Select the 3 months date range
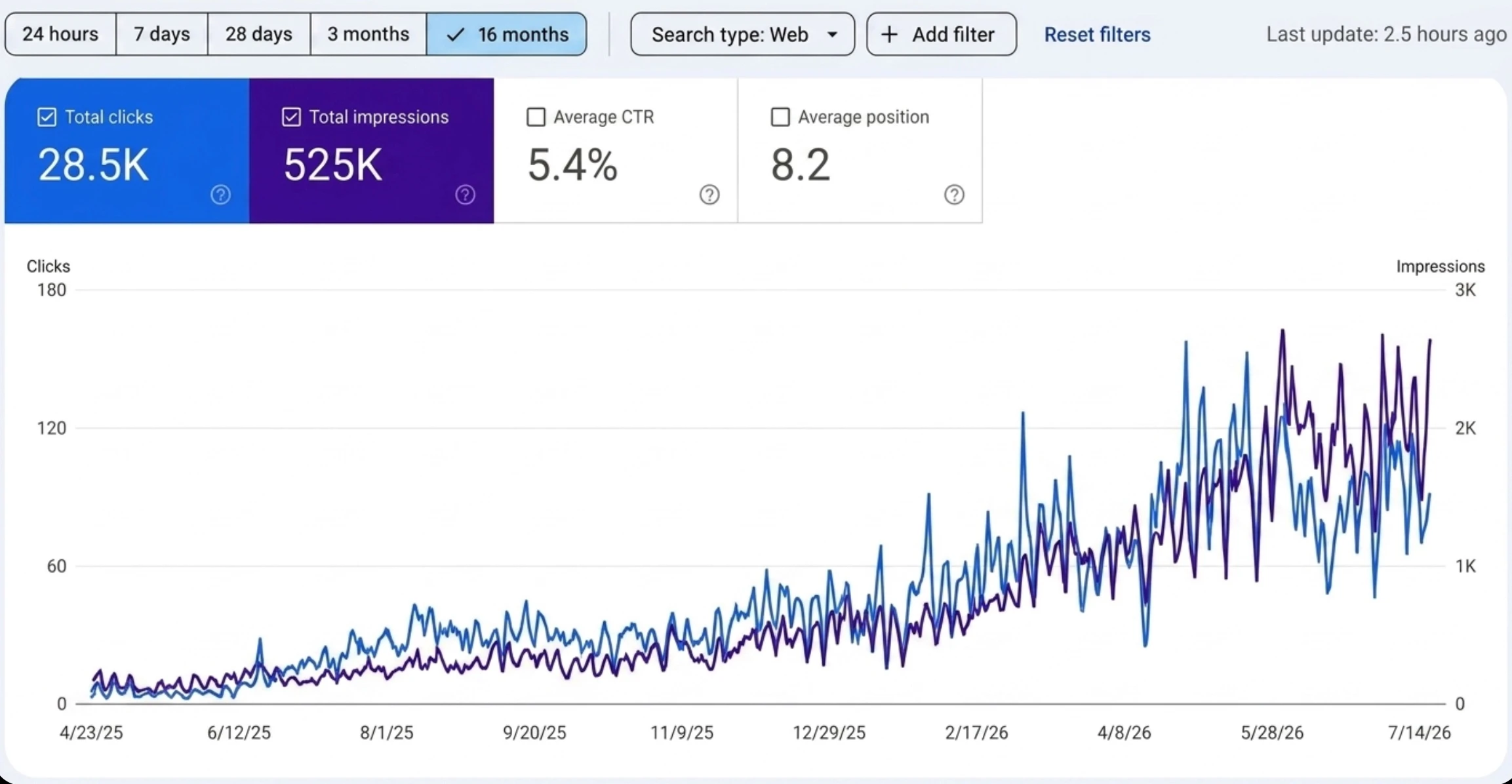The height and width of the screenshot is (784, 1512). [368, 34]
